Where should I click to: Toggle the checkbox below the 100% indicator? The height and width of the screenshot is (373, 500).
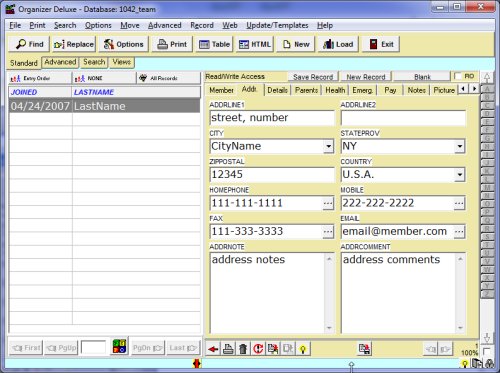486,351
